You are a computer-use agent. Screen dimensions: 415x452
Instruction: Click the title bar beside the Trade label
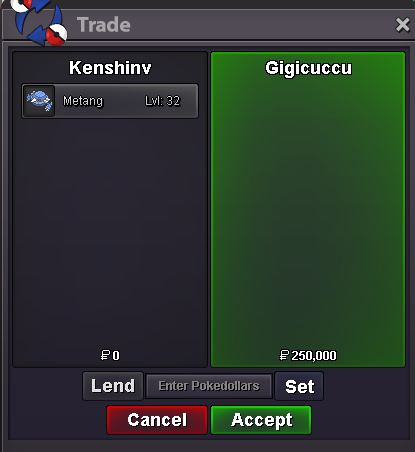pyautogui.click(x=260, y=25)
